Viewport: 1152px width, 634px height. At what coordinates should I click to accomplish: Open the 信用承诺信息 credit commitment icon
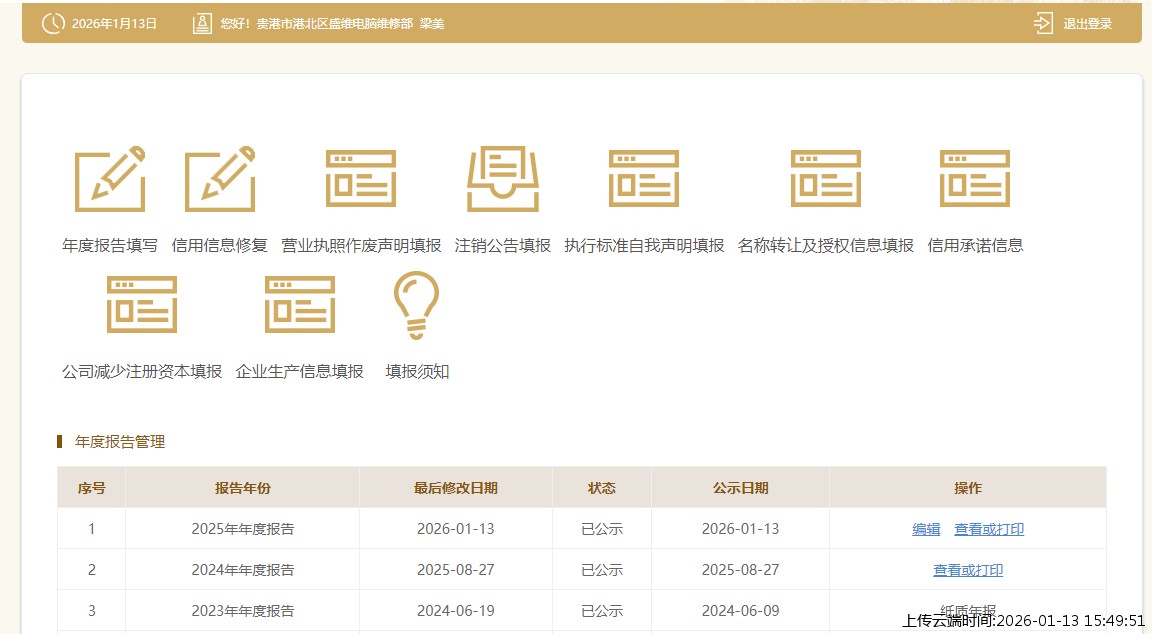(975, 180)
